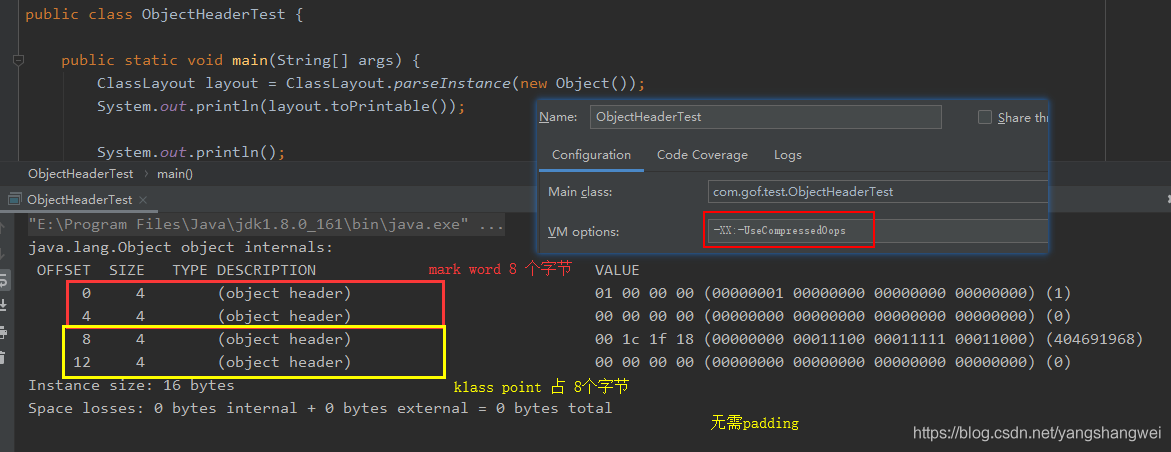Viewport: 1171px width, 452px height.
Task: Open the Logs tab
Action: click(x=787, y=155)
